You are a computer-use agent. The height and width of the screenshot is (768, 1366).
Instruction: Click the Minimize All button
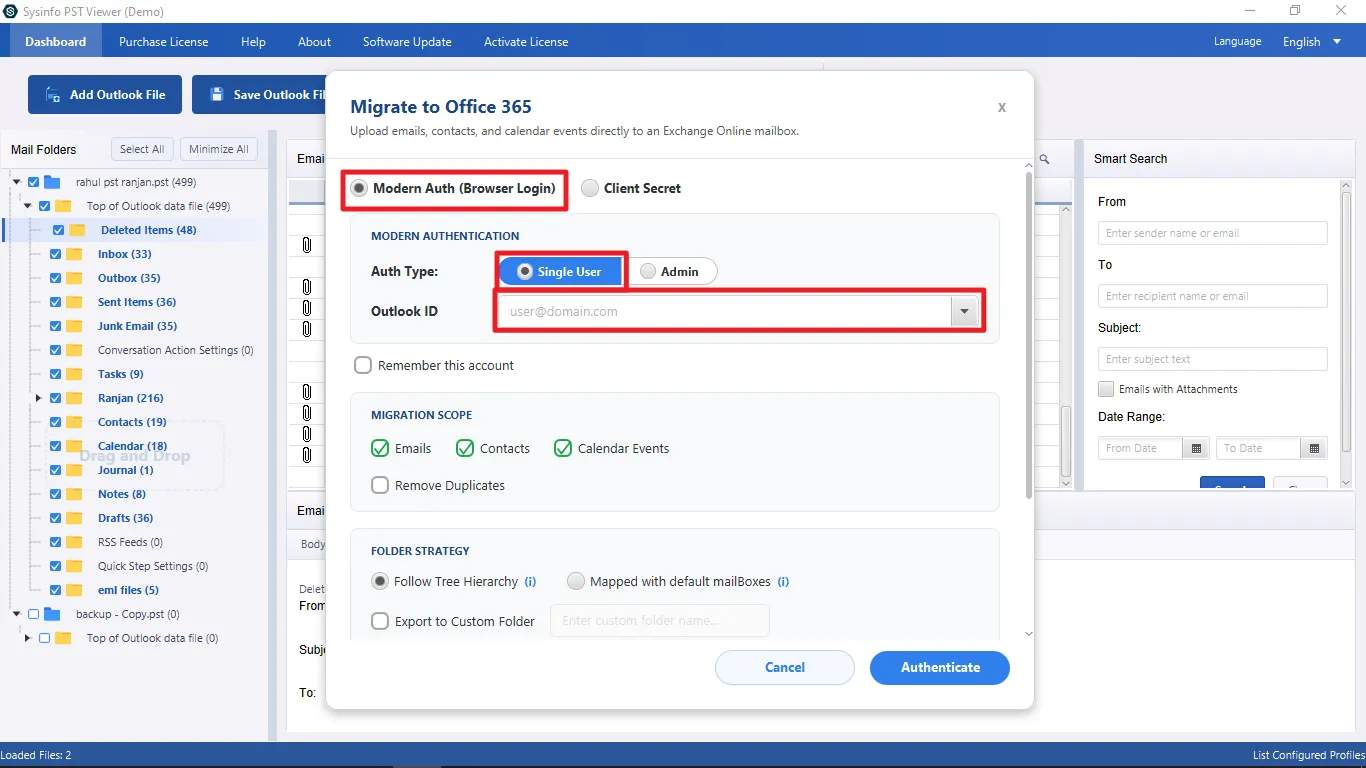tap(219, 149)
